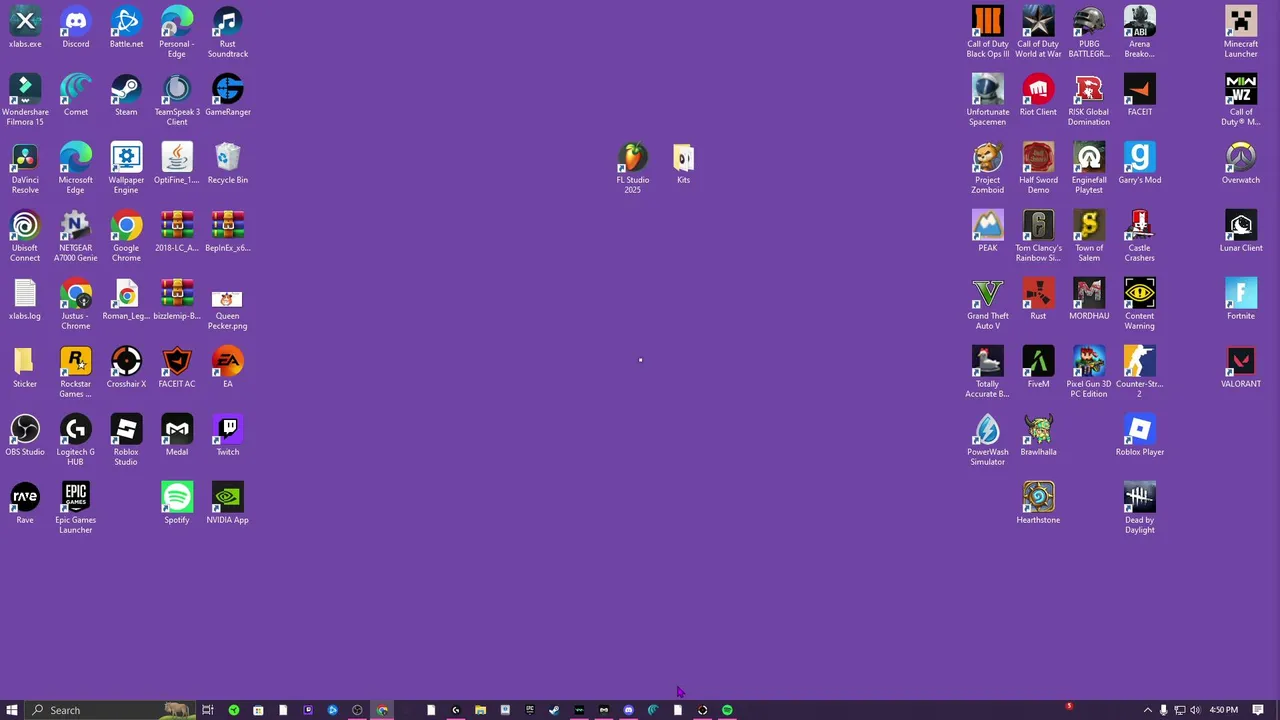The width and height of the screenshot is (1280, 720).
Task: Select the Rust Soundtrack desktop shortcut
Action: pyautogui.click(x=228, y=32)
